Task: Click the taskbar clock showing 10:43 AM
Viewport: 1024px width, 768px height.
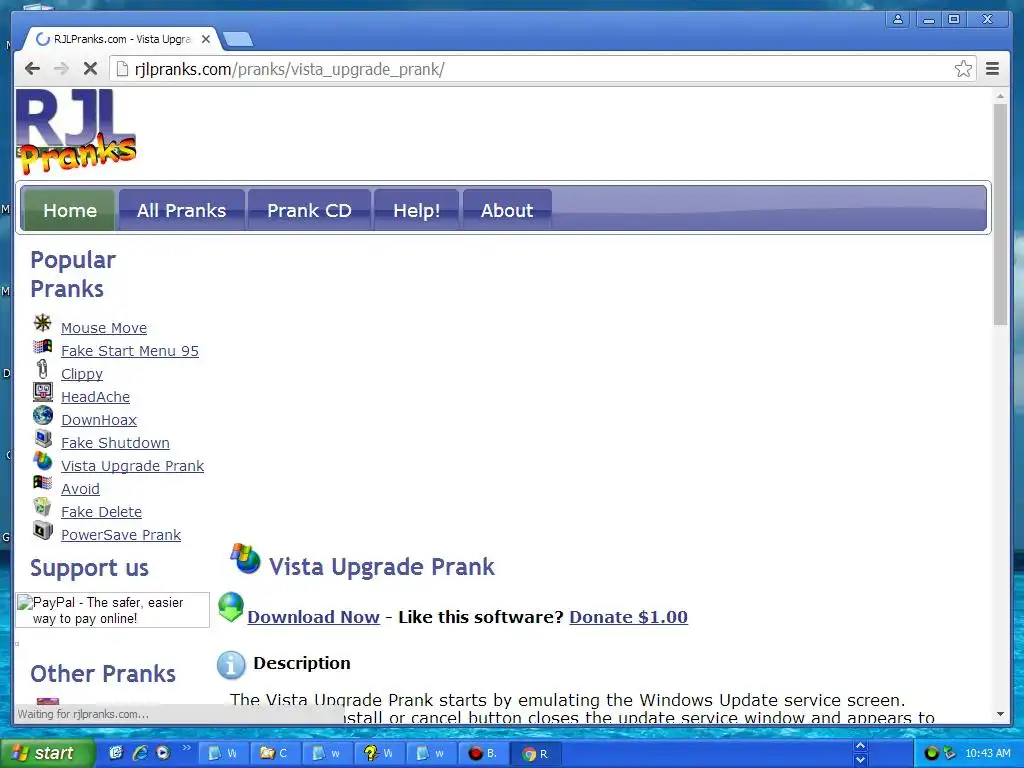Action: coord(987,753)
